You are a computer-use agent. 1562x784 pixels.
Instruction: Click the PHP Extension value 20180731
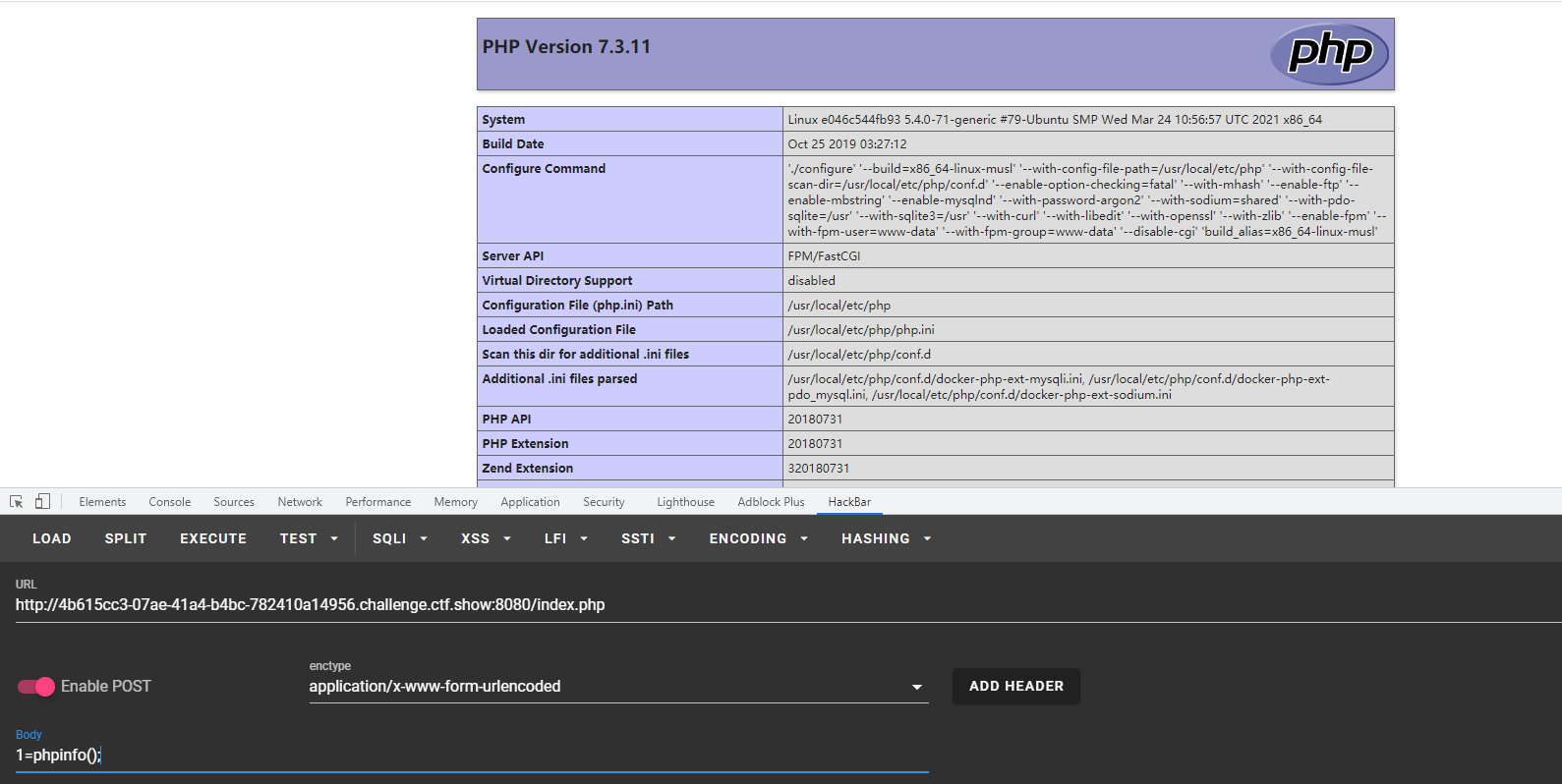click(x=815, y=443)
